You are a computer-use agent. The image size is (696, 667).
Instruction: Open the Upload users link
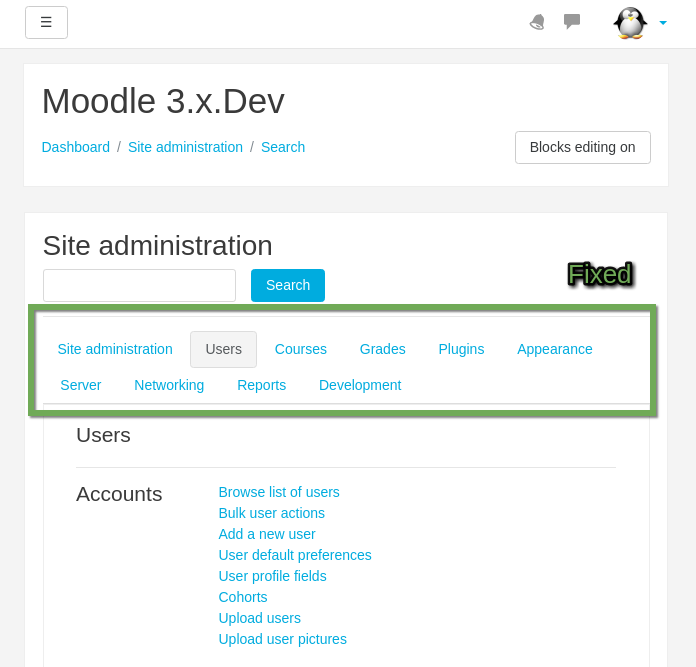click(259, 618)
